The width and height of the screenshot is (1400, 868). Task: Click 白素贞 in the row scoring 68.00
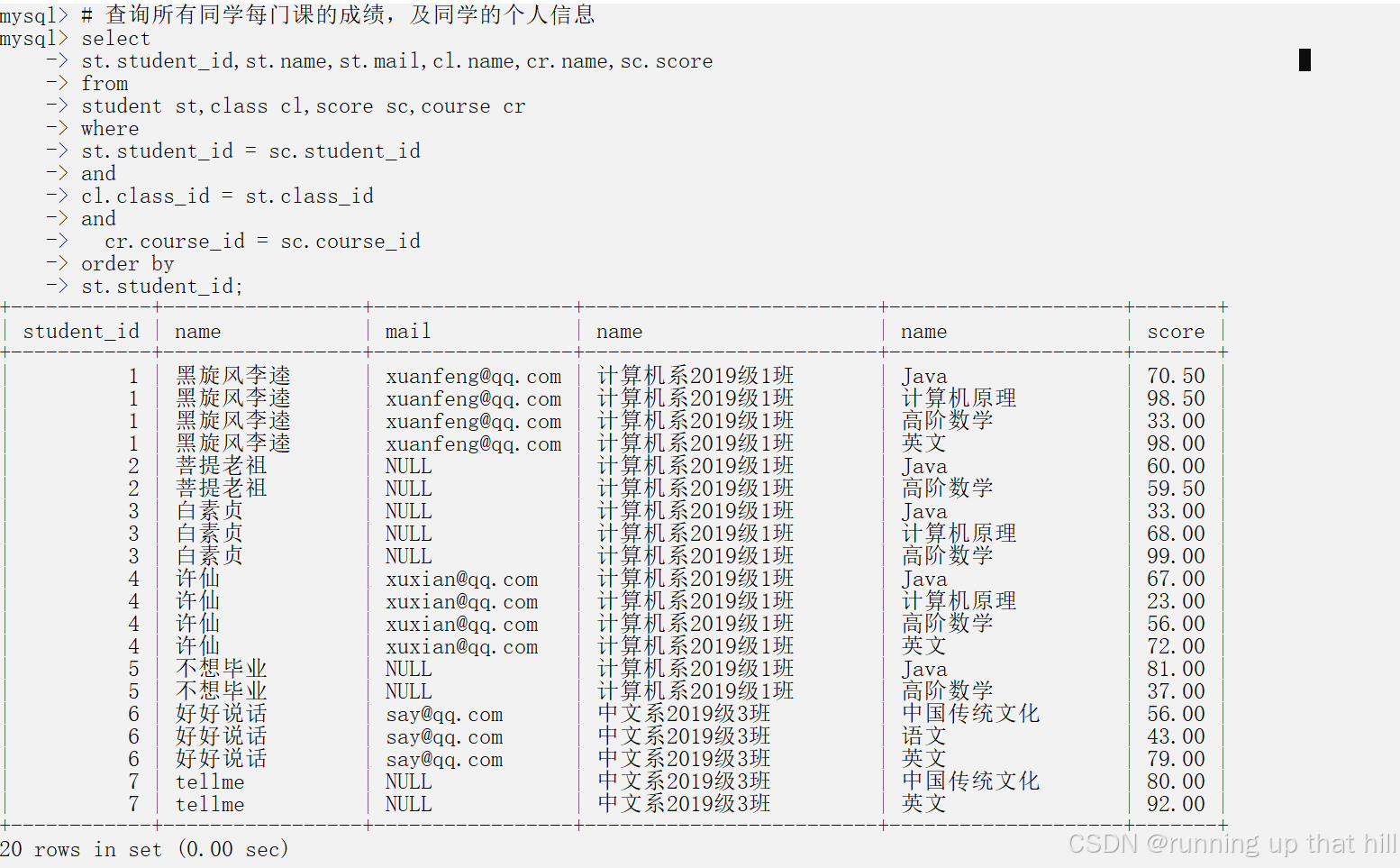tap(210, 534)
